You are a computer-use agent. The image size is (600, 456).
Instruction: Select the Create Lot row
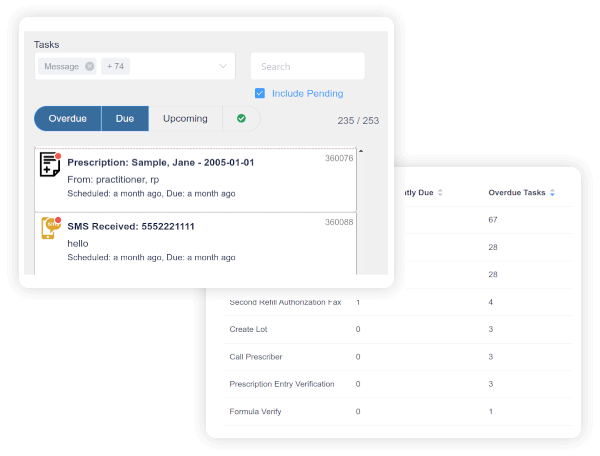[x=247, y=329]
